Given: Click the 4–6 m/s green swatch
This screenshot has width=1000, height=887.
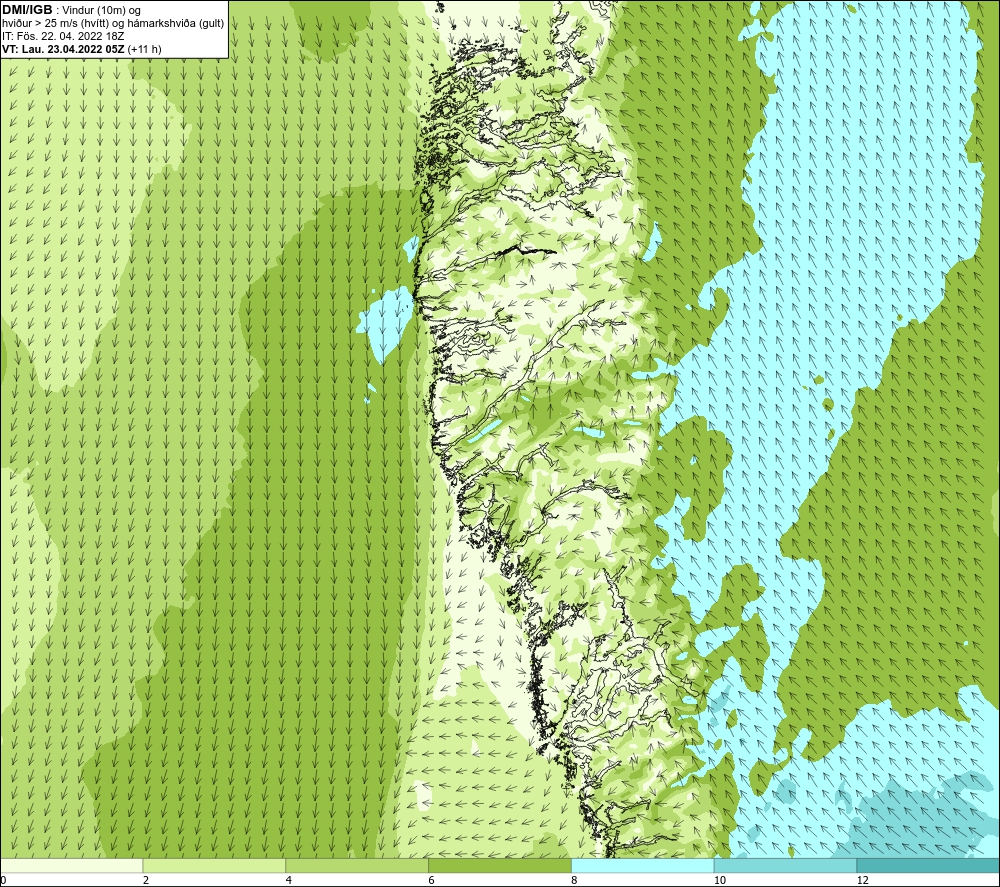Looking at the screenshot, I should click(357, 865).
